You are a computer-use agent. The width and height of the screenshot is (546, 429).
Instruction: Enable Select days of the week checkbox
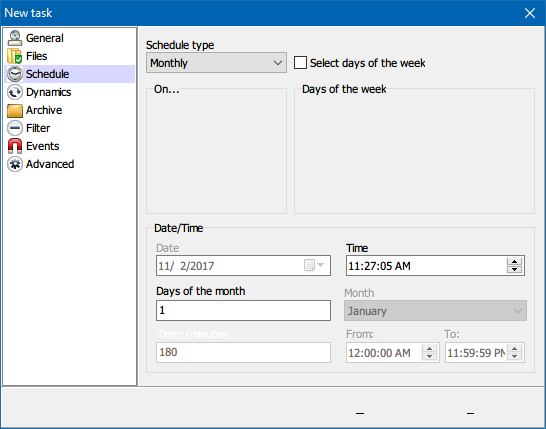pyautogui.click(x=300, y=63)
